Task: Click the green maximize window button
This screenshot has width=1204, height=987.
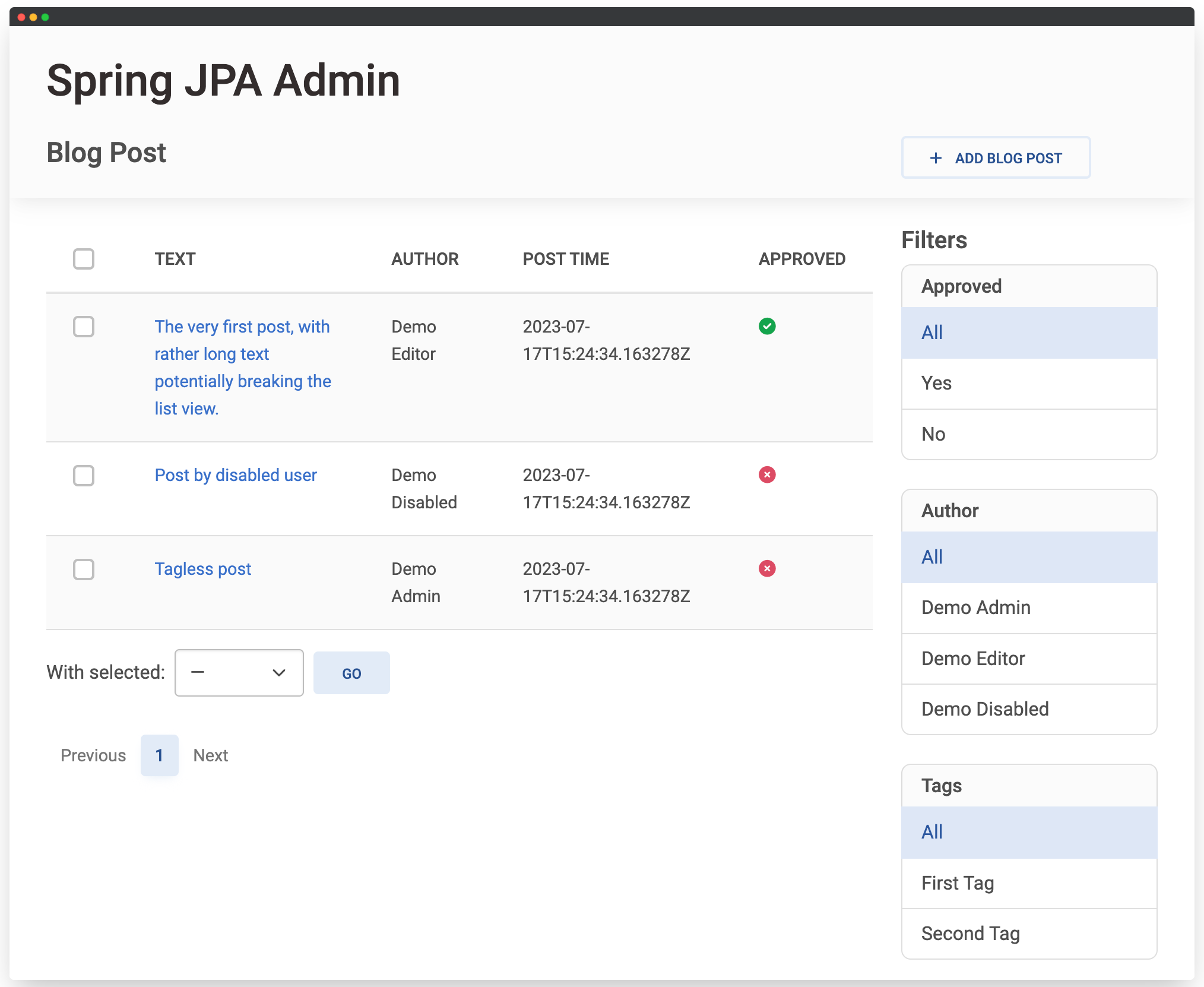Action: [45, 17]
